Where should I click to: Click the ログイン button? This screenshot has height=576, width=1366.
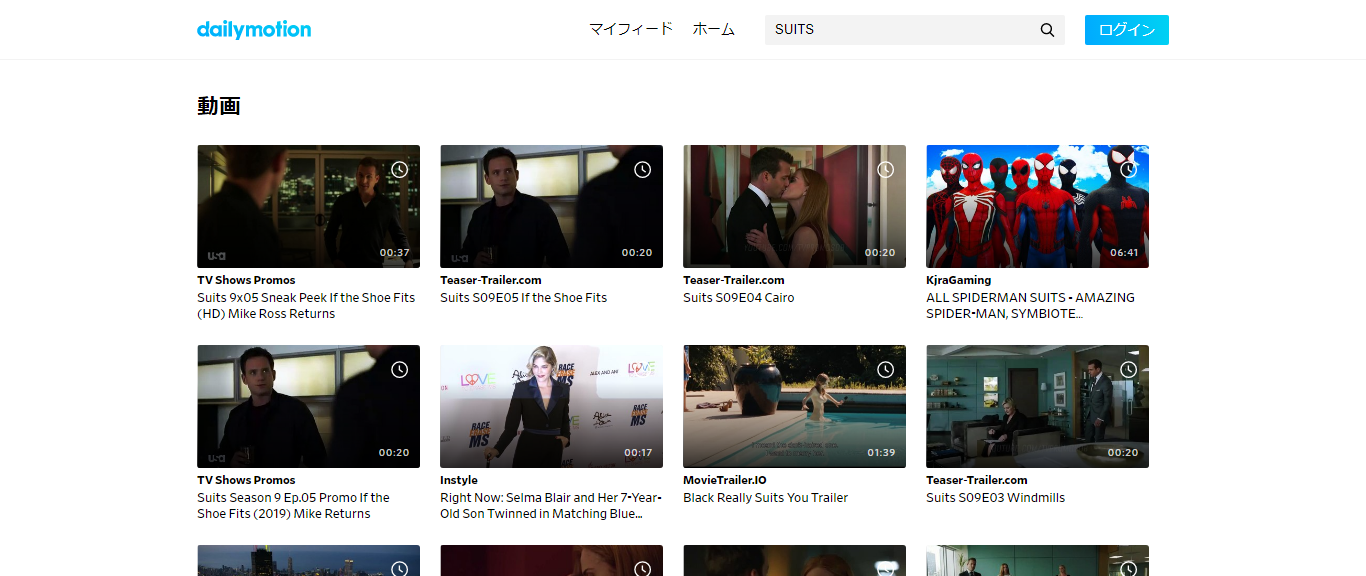tap(1127, 30)
